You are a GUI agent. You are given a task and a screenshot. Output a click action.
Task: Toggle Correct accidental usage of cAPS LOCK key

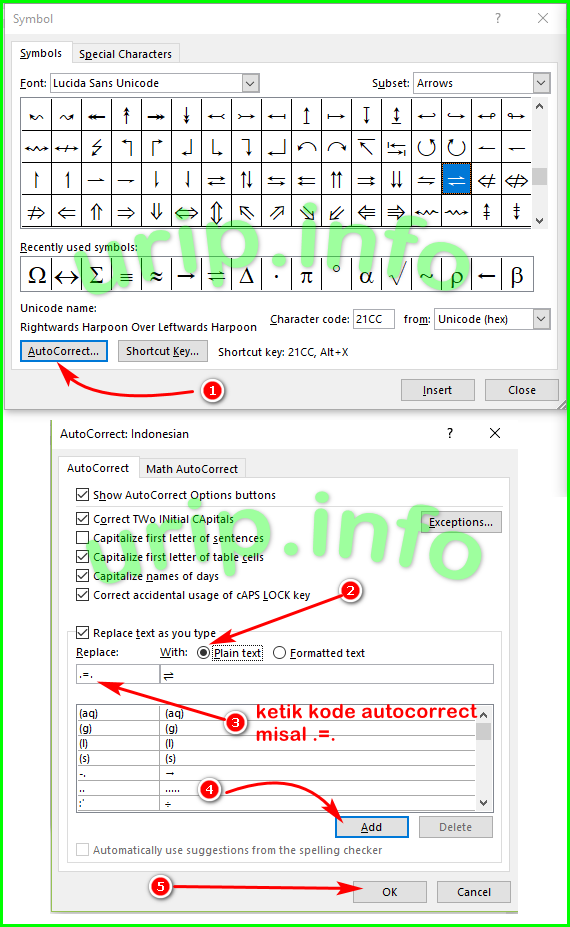pyautogui.click(x=83, y=594)
